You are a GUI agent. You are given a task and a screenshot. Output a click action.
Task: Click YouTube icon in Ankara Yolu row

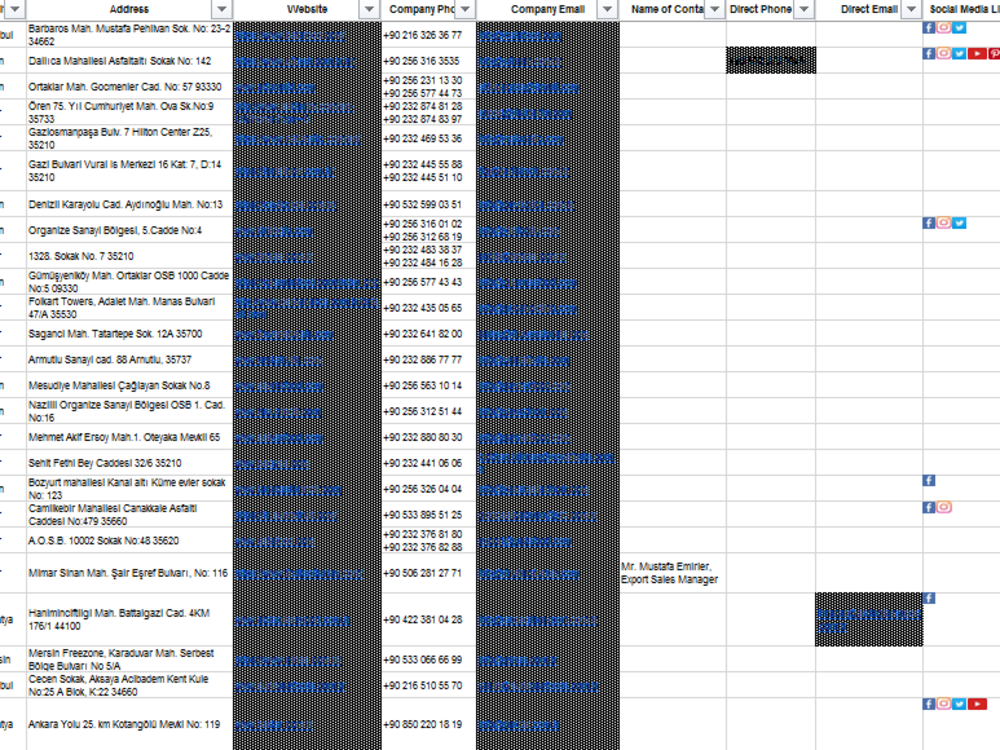click(977, 703)
